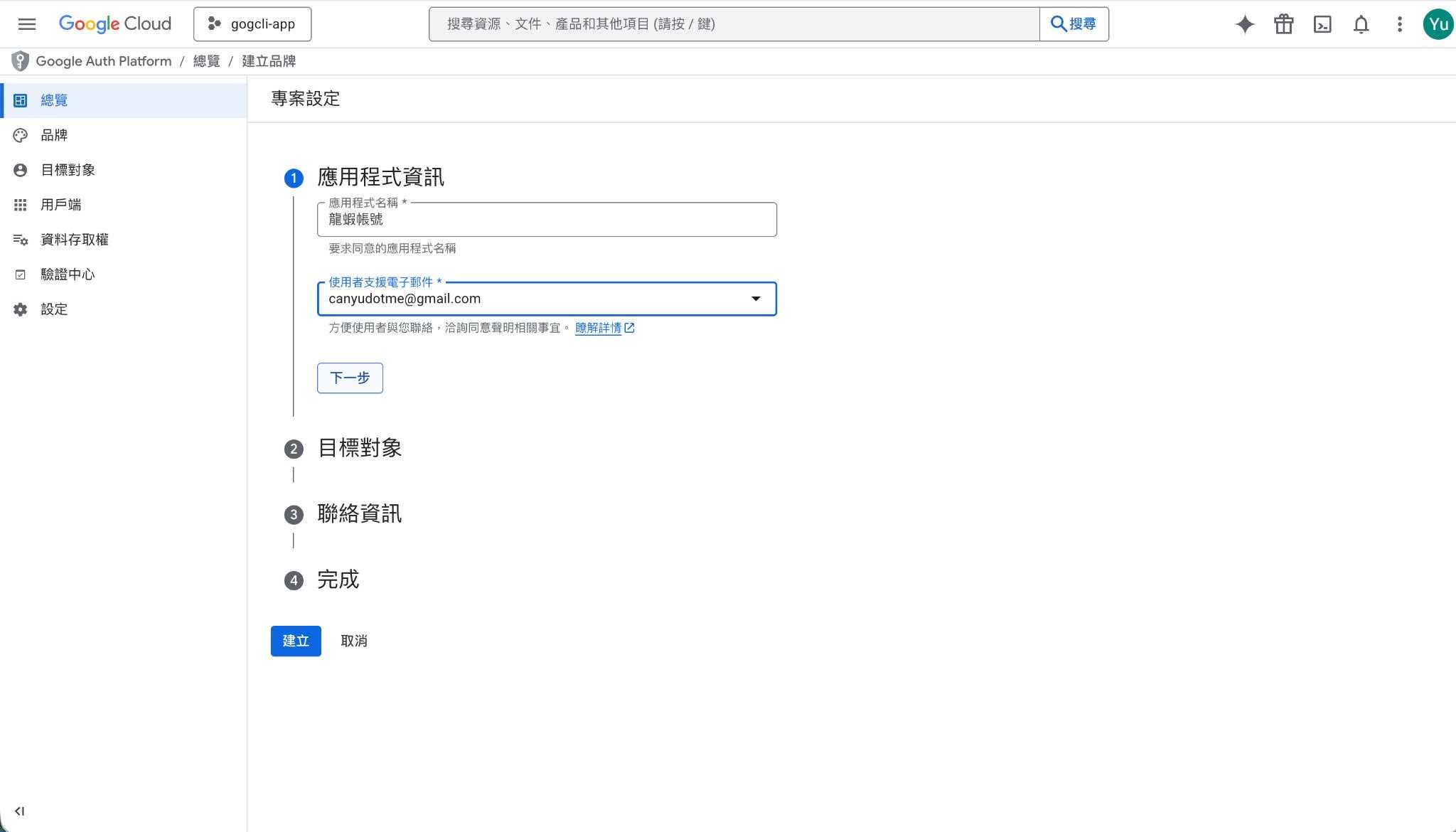The height and width of the screenshot is (832, 1456).
Task: Click the Gemini sparkle icon
Action: click(1244, 24)
